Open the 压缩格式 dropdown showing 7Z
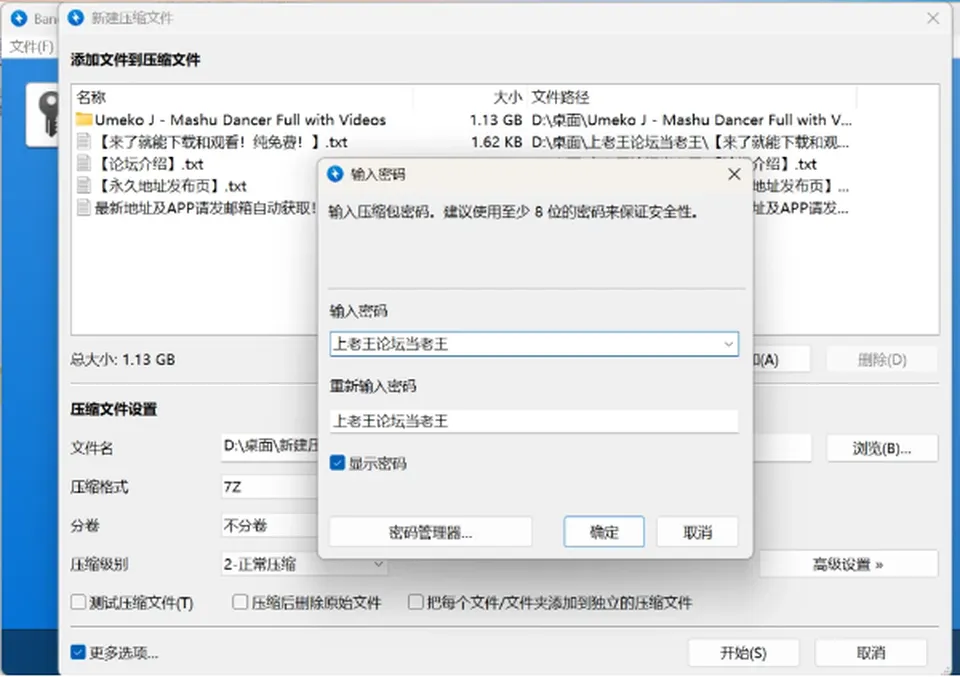 click(x=269, y=487)
